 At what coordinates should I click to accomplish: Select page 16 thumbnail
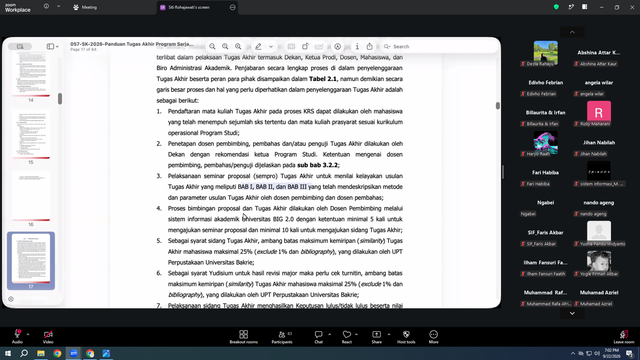[x=31, y=196]
